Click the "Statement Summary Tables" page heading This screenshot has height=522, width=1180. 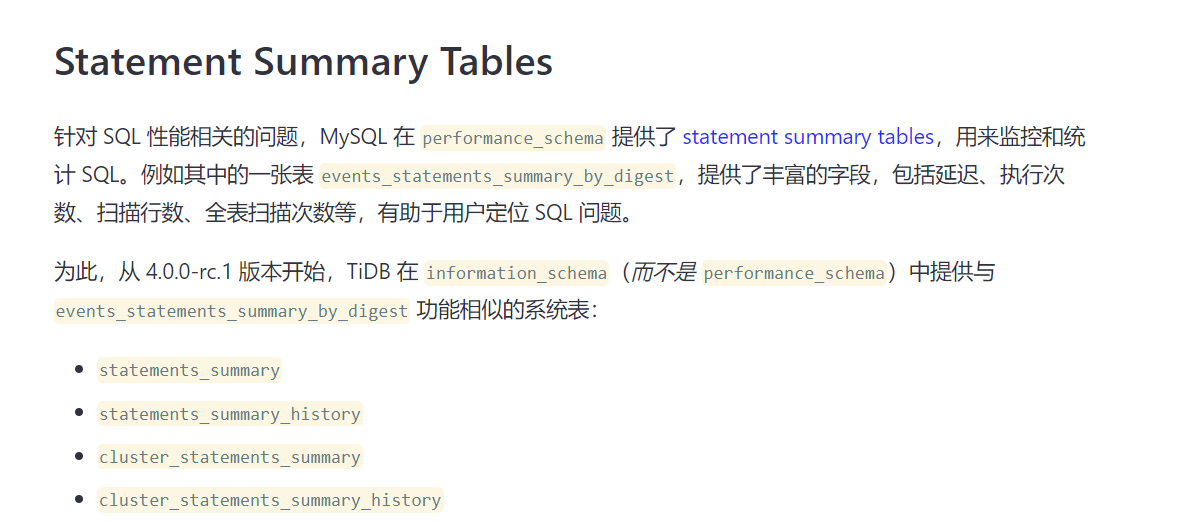click(x=303, y=62)
